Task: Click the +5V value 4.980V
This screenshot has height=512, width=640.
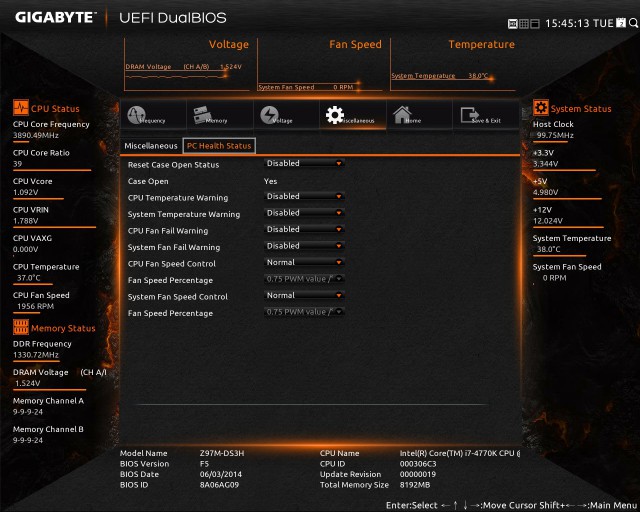Action: 545,192
